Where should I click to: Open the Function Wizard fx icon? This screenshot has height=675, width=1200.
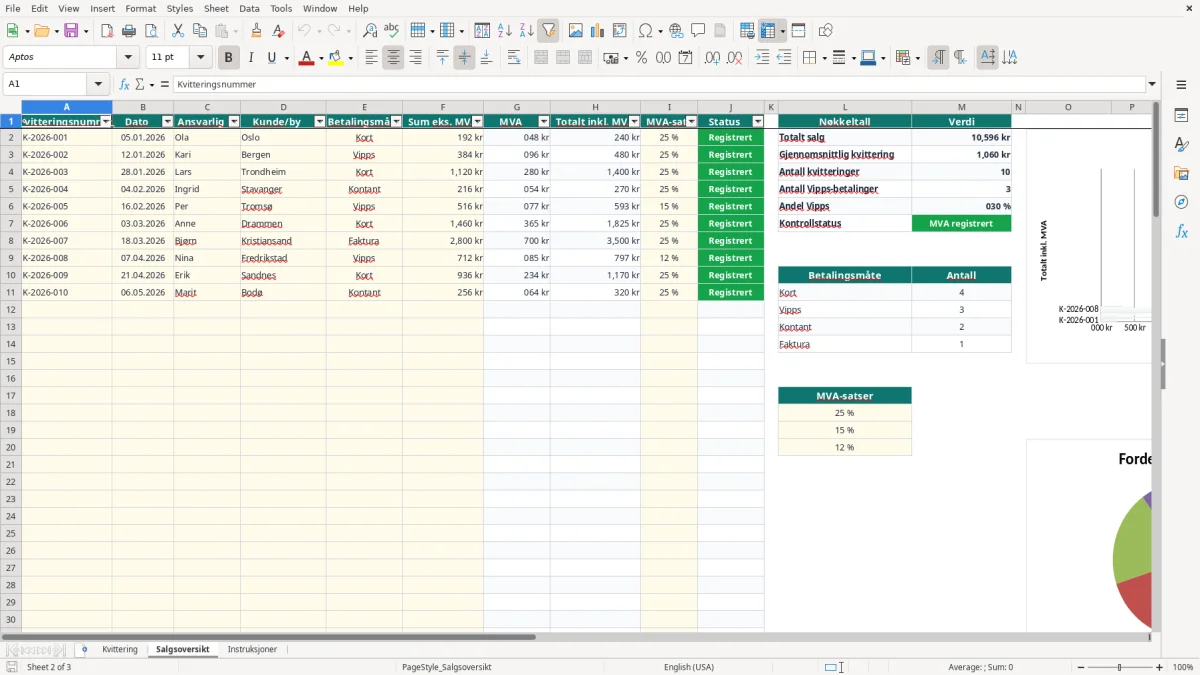click(124, 85)
